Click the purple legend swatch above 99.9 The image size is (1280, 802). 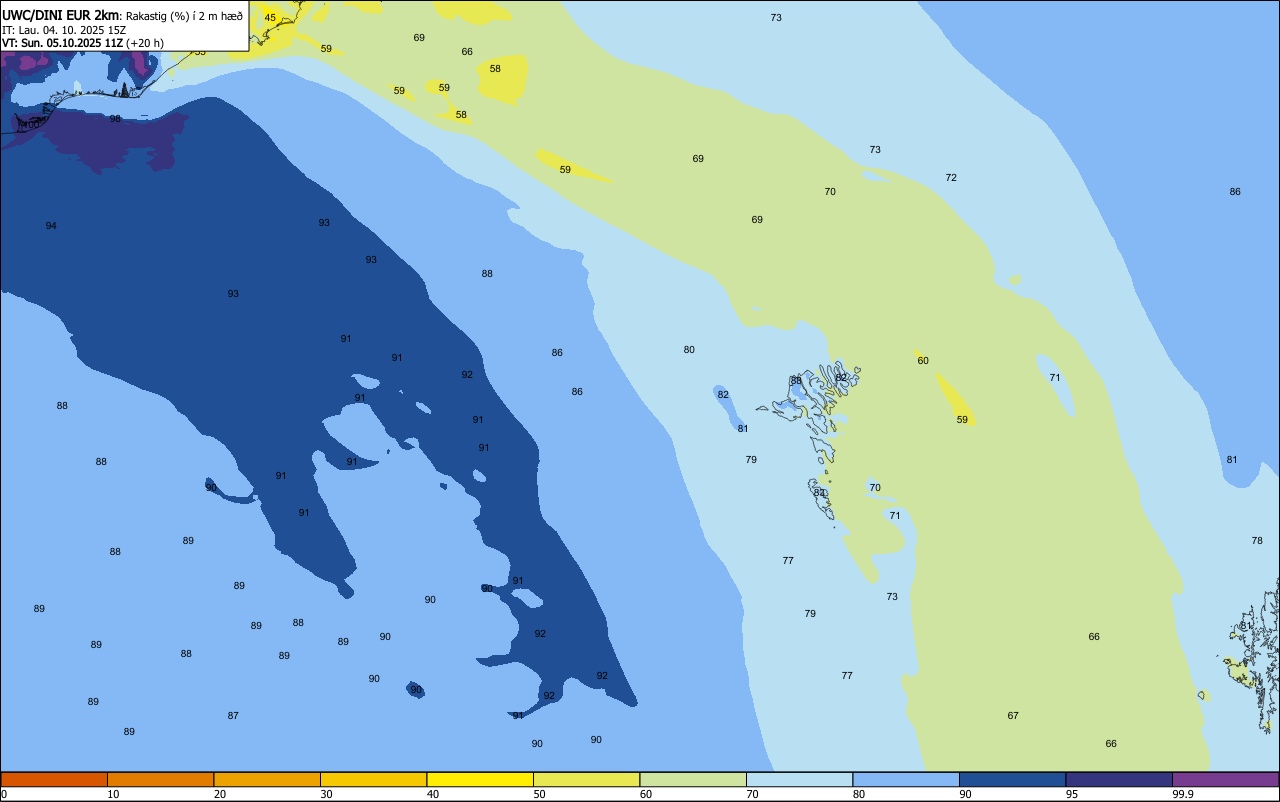1225,779
